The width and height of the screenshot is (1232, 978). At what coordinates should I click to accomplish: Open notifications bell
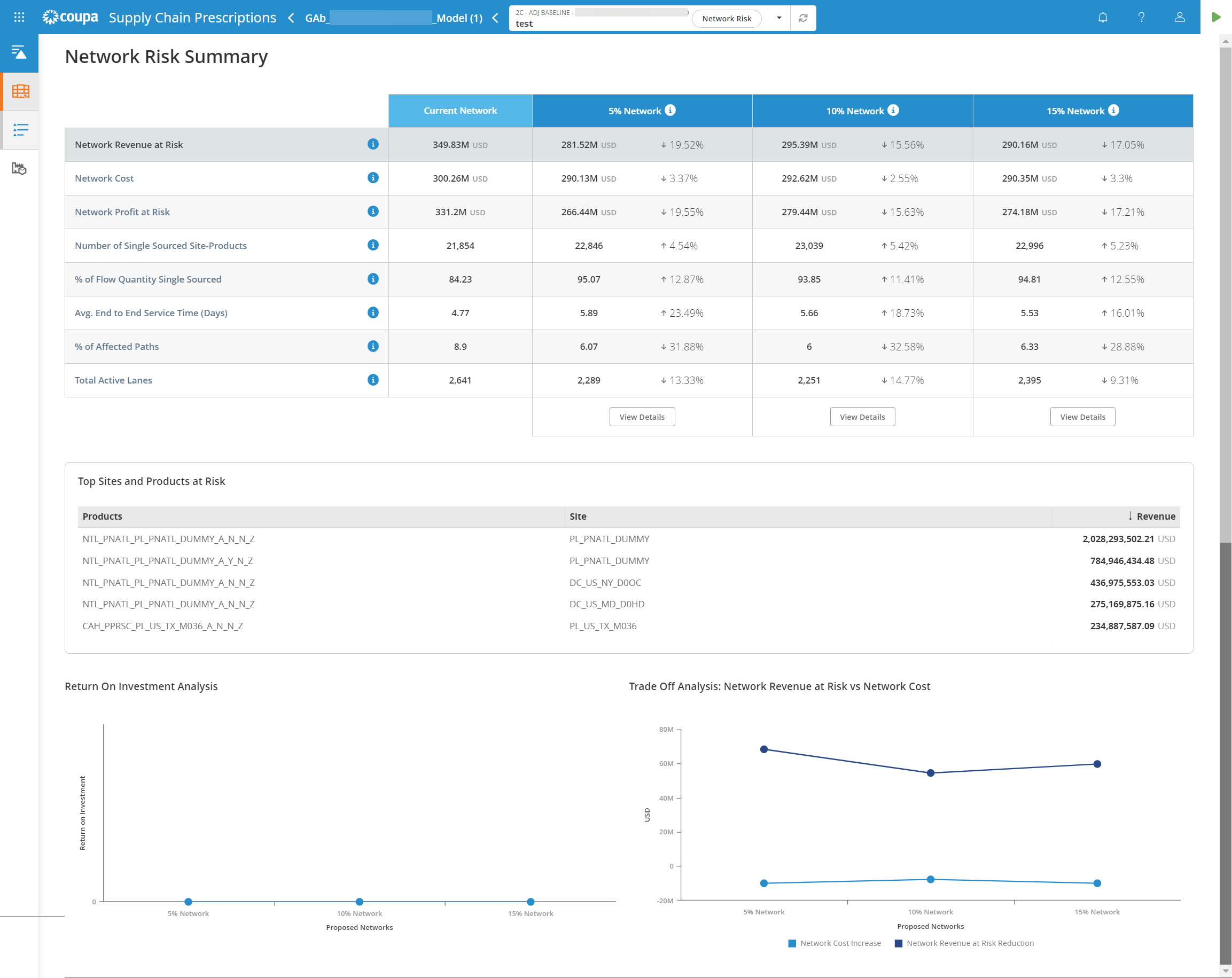[x=1102, y=17]
